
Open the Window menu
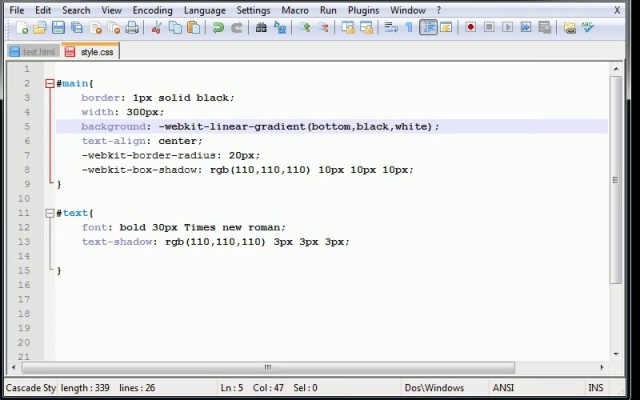pyautogui.click(x=408, y=10)
